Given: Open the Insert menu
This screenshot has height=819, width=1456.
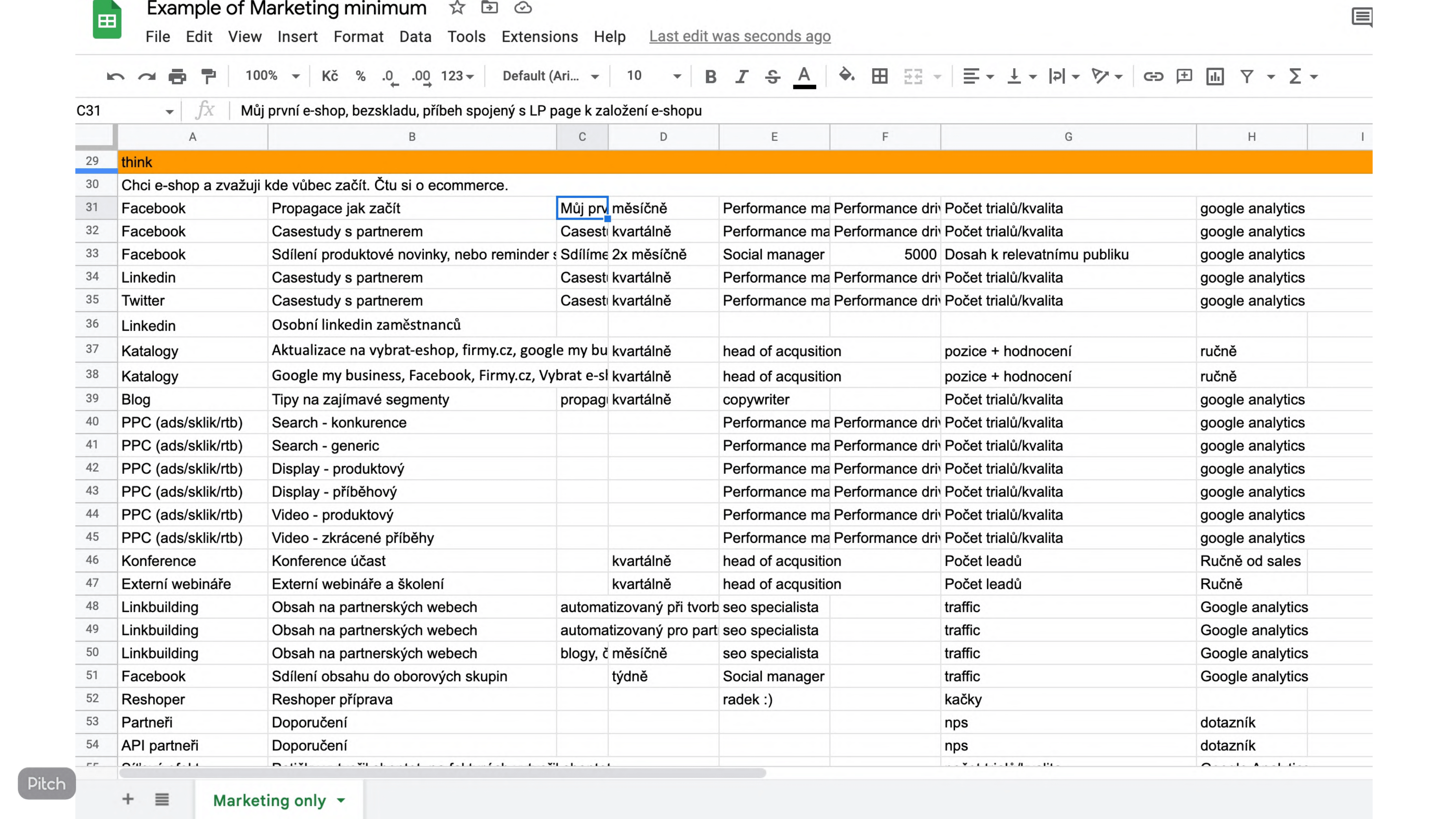Looking at the screenshot, I should 297,37.
